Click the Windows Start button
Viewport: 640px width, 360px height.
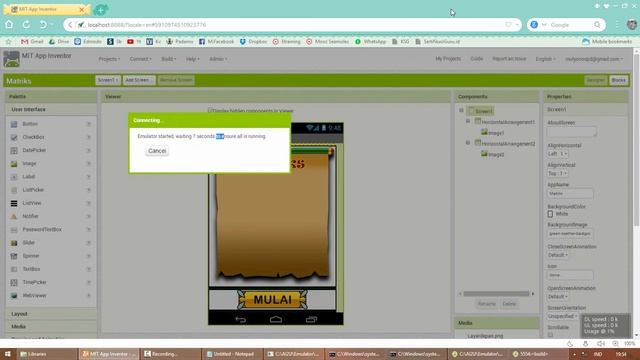click(8, 354)
